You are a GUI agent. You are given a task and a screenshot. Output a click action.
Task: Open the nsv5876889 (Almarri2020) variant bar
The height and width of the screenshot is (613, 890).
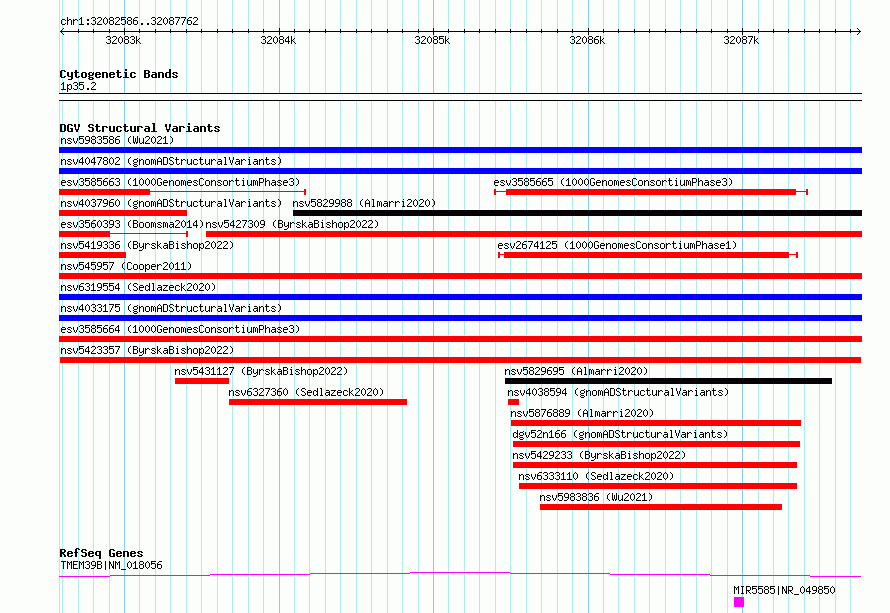tap(656, 423)
